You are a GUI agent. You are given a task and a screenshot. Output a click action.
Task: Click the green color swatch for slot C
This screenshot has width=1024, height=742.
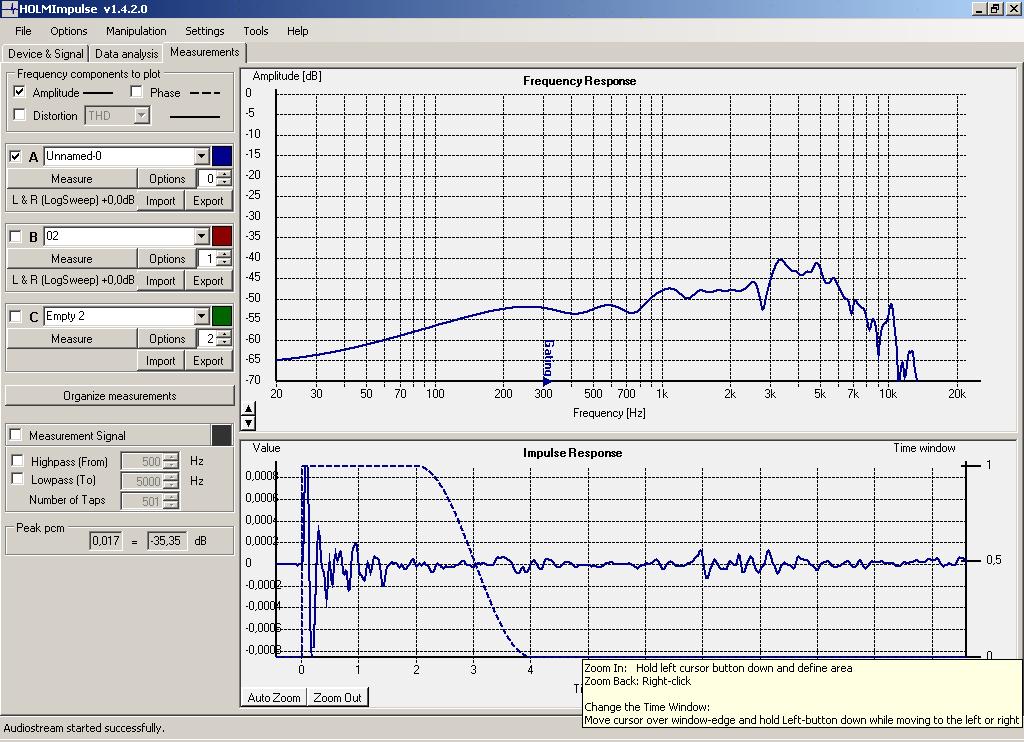(x=222, y=316)
